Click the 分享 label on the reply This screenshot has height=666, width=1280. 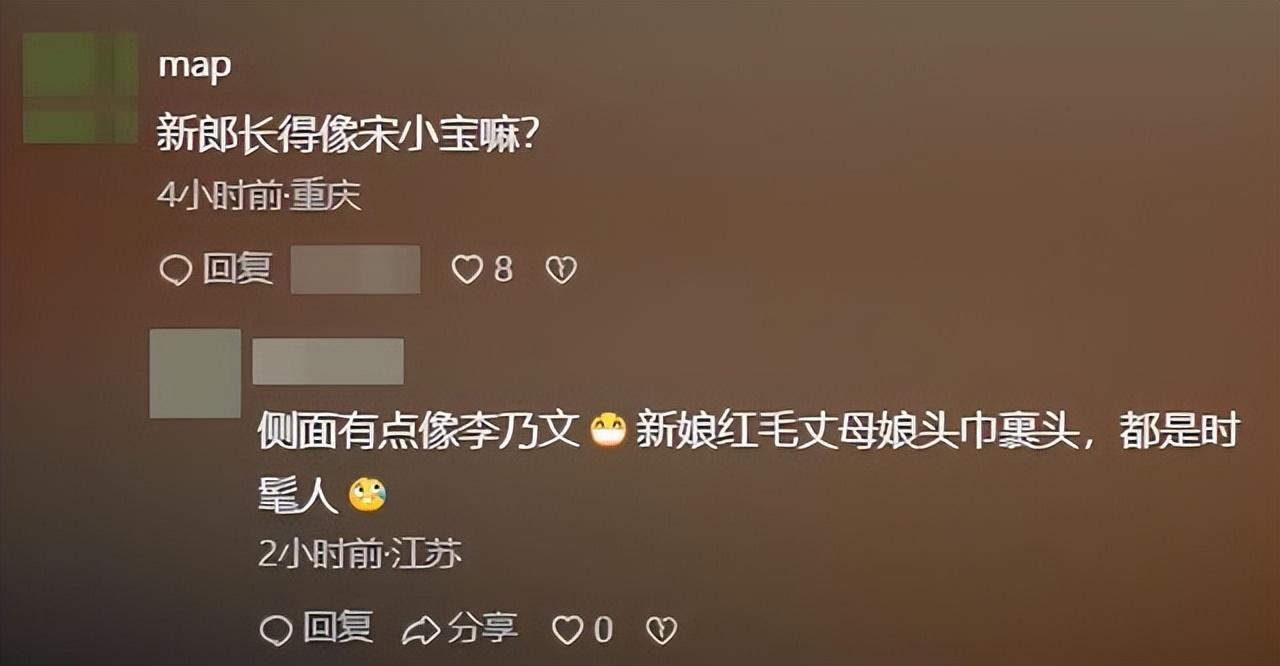482,628
